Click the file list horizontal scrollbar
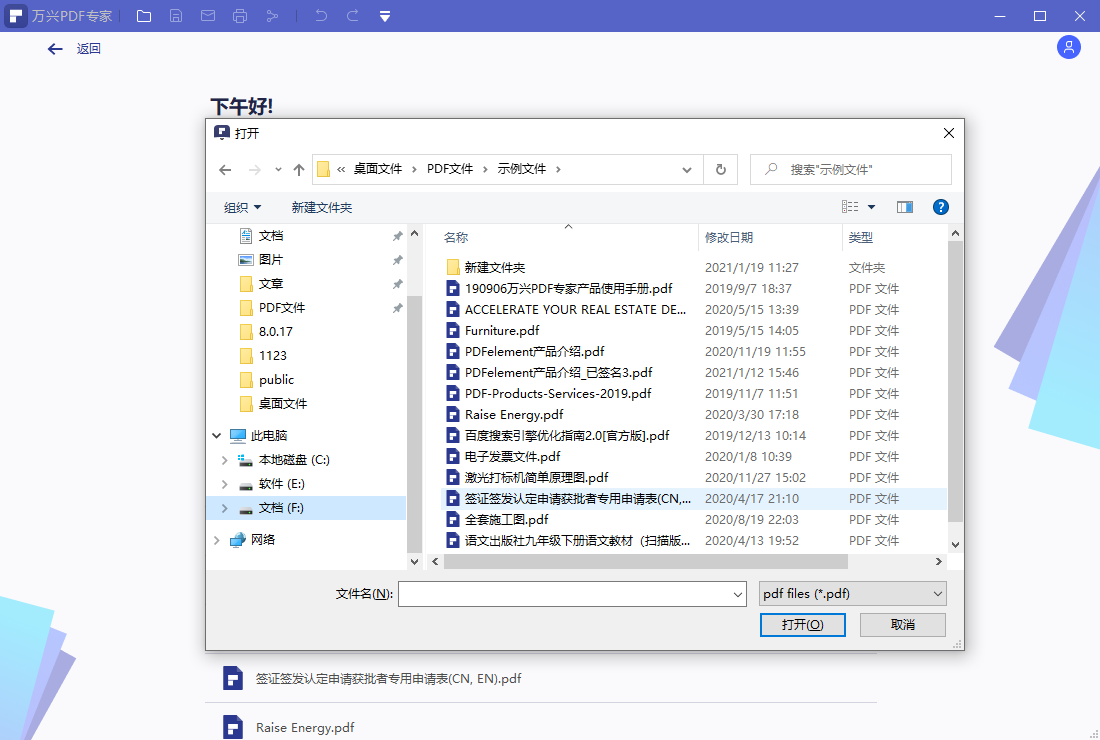 coord(645,561)
